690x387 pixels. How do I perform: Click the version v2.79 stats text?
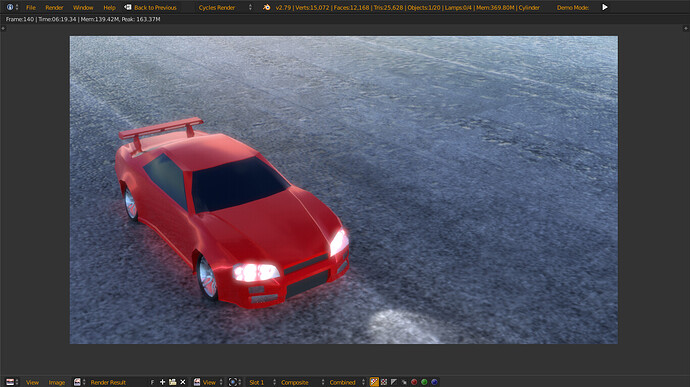407,7
